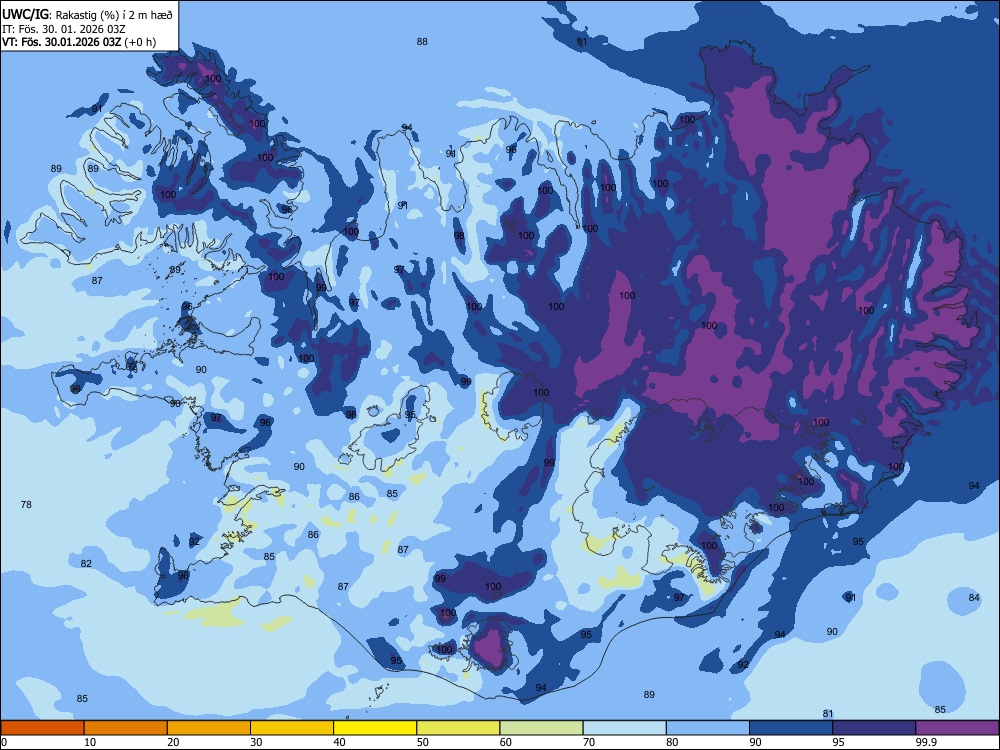Image resolution: width=1000 pixels, height=750 pixels.
Task: Click the '10' legend scale label
Action: tap(90, 742)
